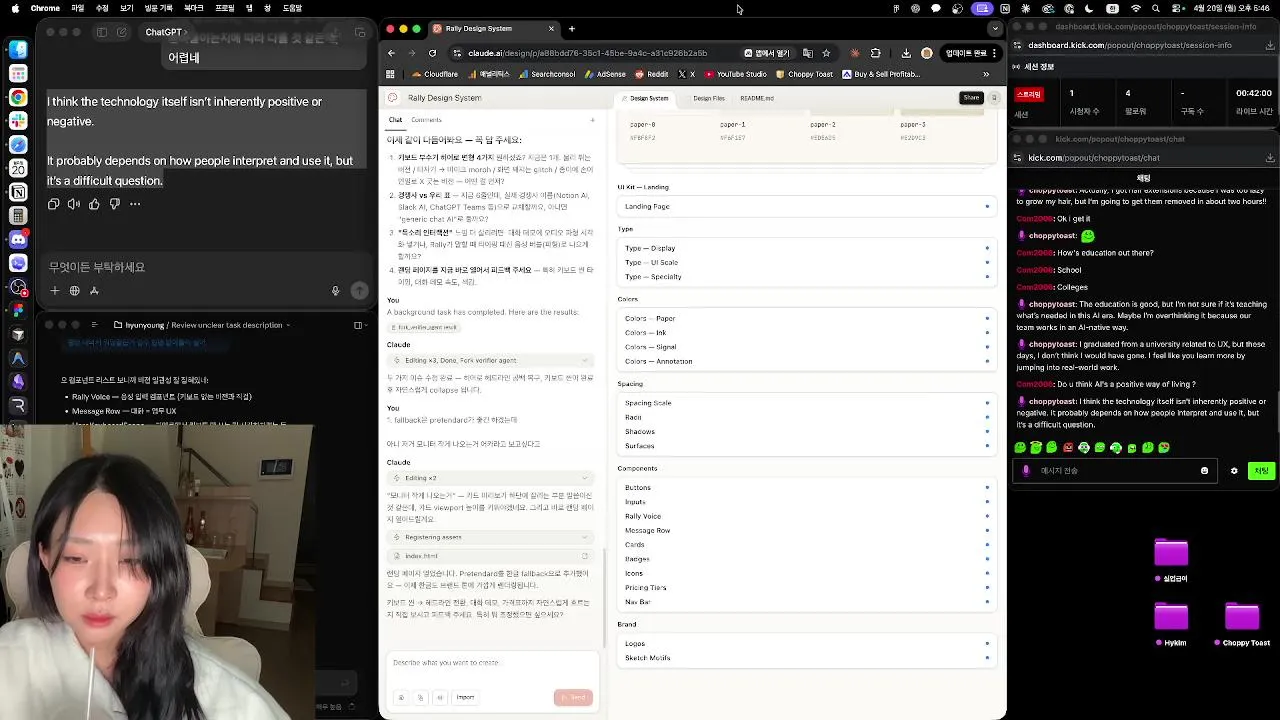Open the panel layout dropdown in the hyunyoung window
The image size is (1280, 720).
click(x=361, y=325)
